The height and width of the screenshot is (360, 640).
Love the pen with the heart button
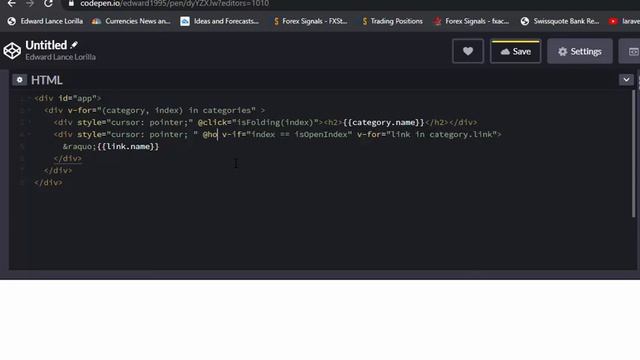[468, 51]
